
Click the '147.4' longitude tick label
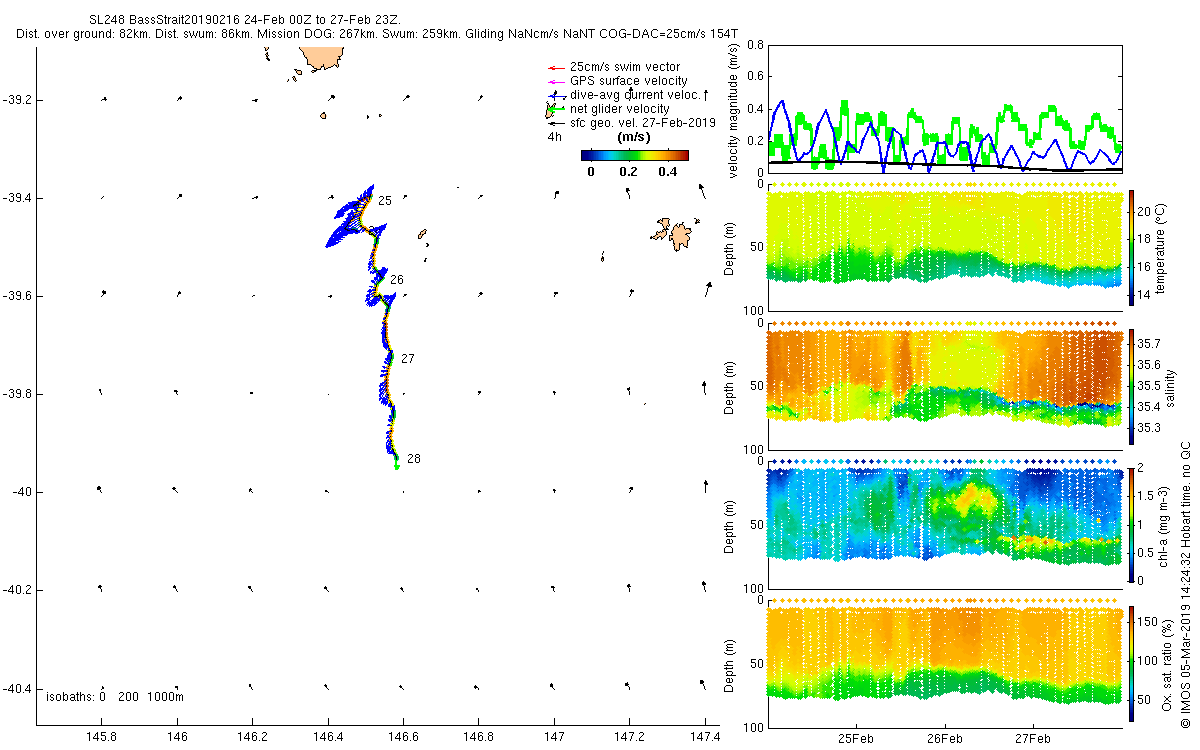(705, 737)
